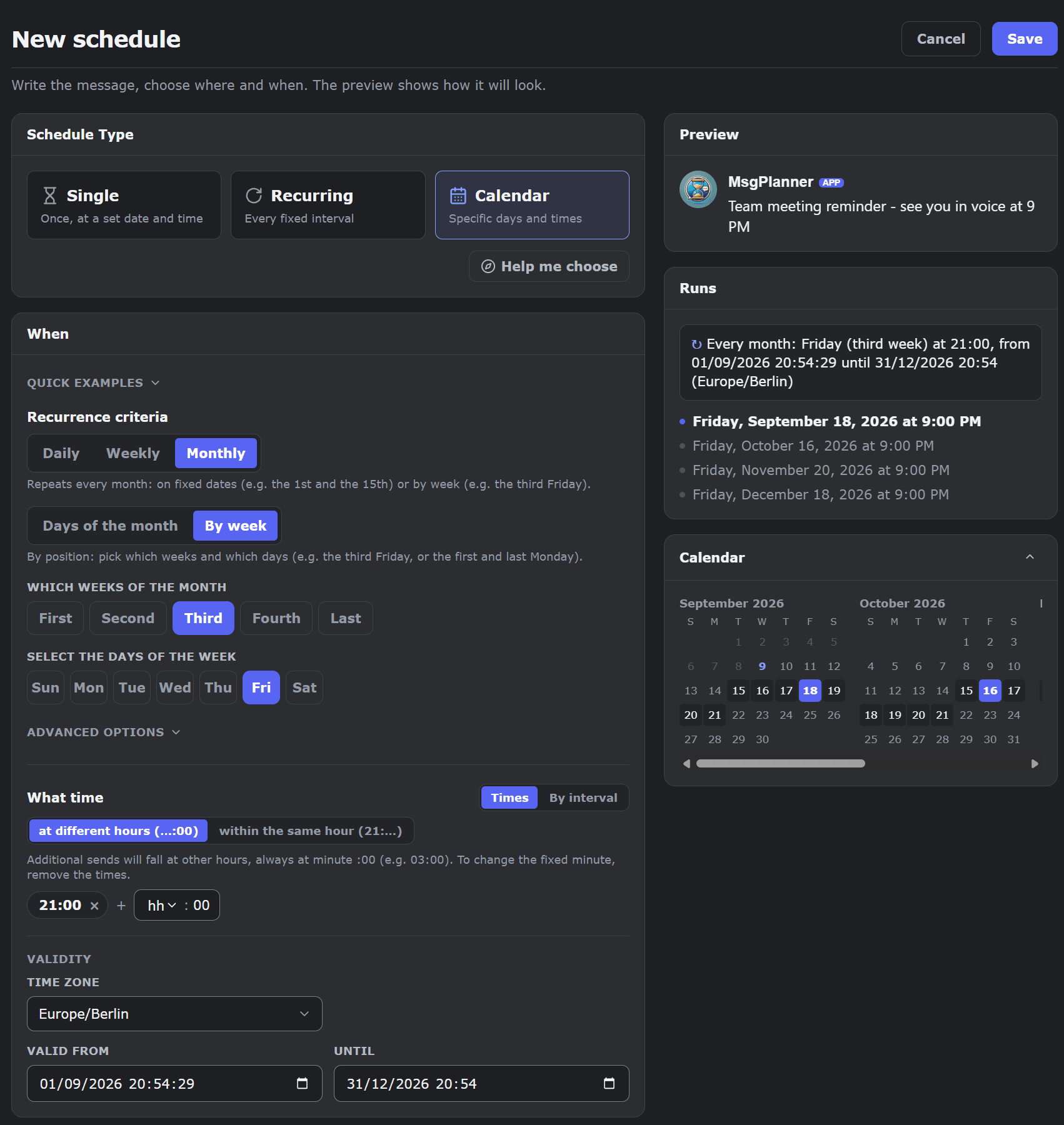
Task: Toggle Sun day of the week
Action: pyautogui.click(x=46, y=687)
